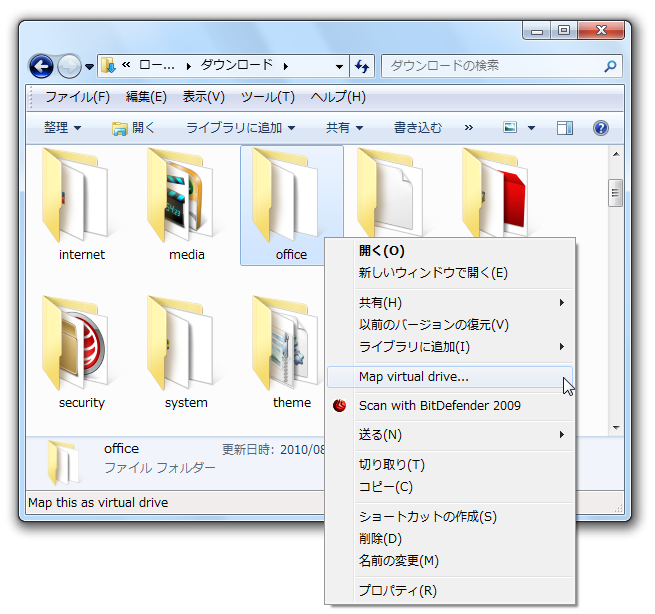Image resolution: width=655 pixels, height=614 pixels.
Task: Choose プロパティ(R) in context menu
Action: click(450, 591)
